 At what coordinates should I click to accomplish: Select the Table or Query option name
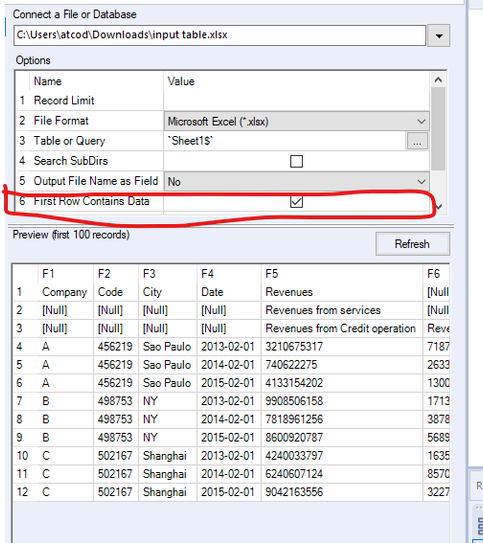[69, 141]
